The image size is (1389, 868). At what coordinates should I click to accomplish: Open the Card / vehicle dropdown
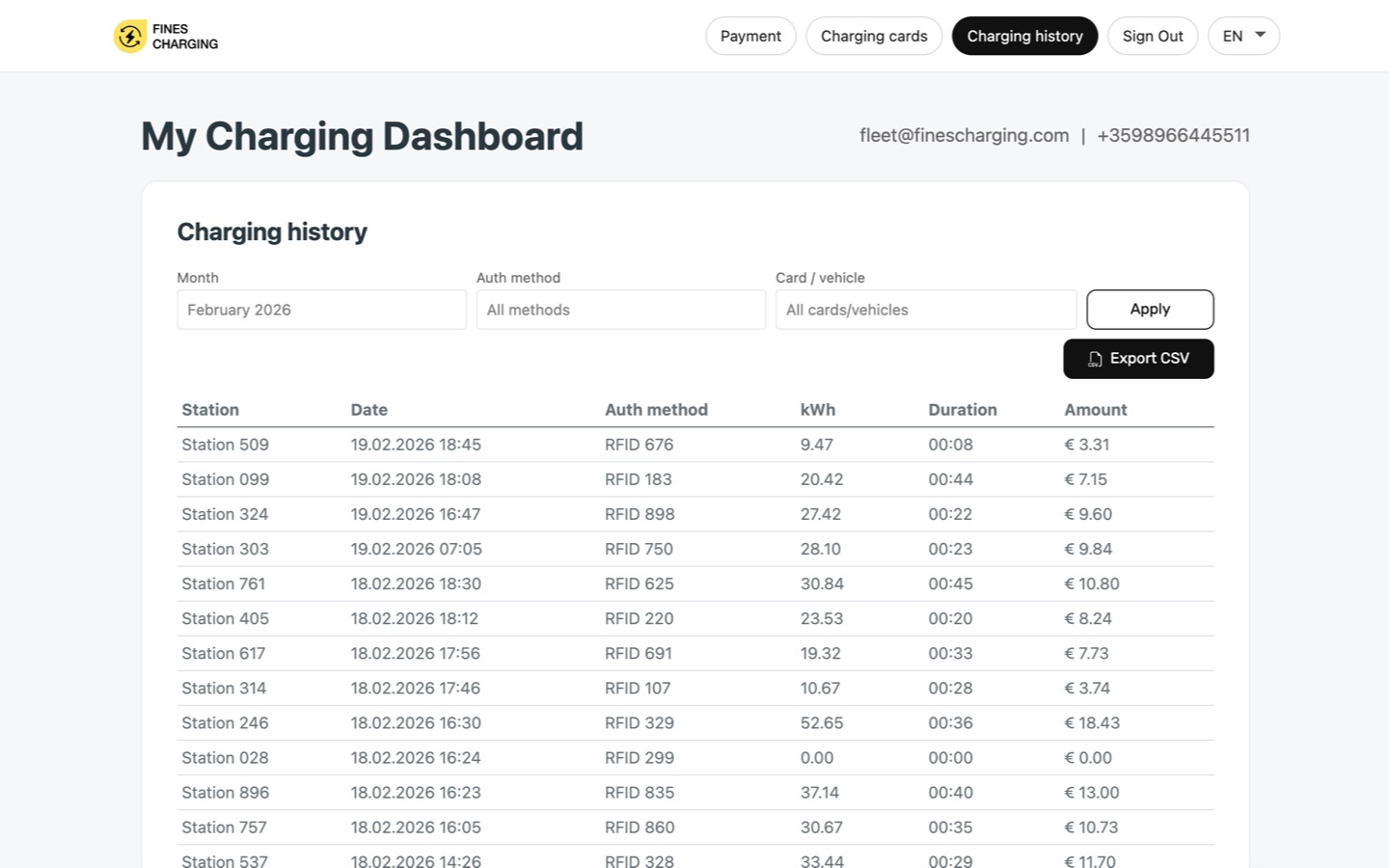925,309
